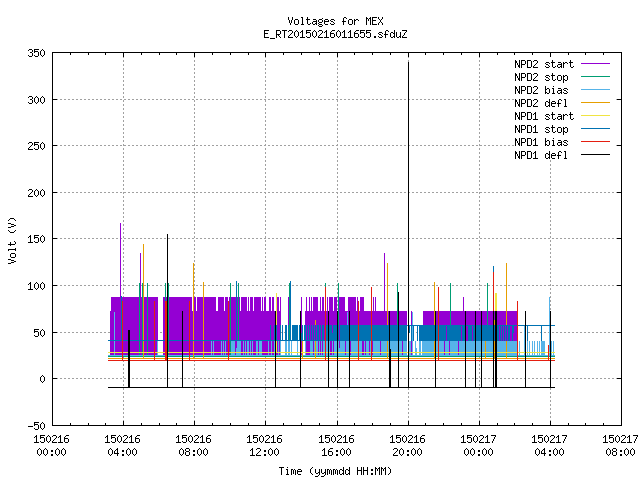Click the yellow NPD1 start legend line
The width and height of the screenshot is (640, 480).
point(596,116)
